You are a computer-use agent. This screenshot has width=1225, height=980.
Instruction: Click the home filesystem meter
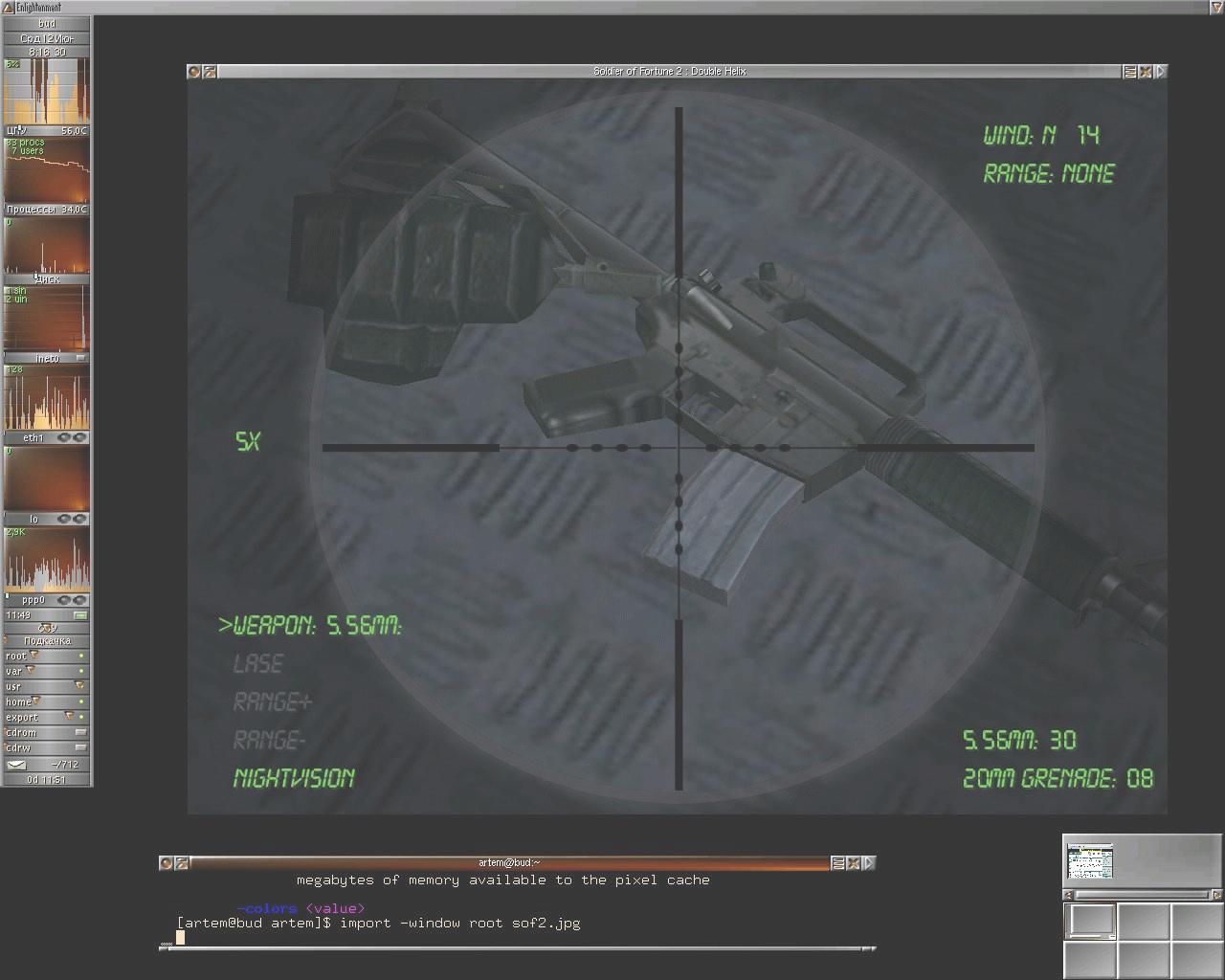coord(46,702)
